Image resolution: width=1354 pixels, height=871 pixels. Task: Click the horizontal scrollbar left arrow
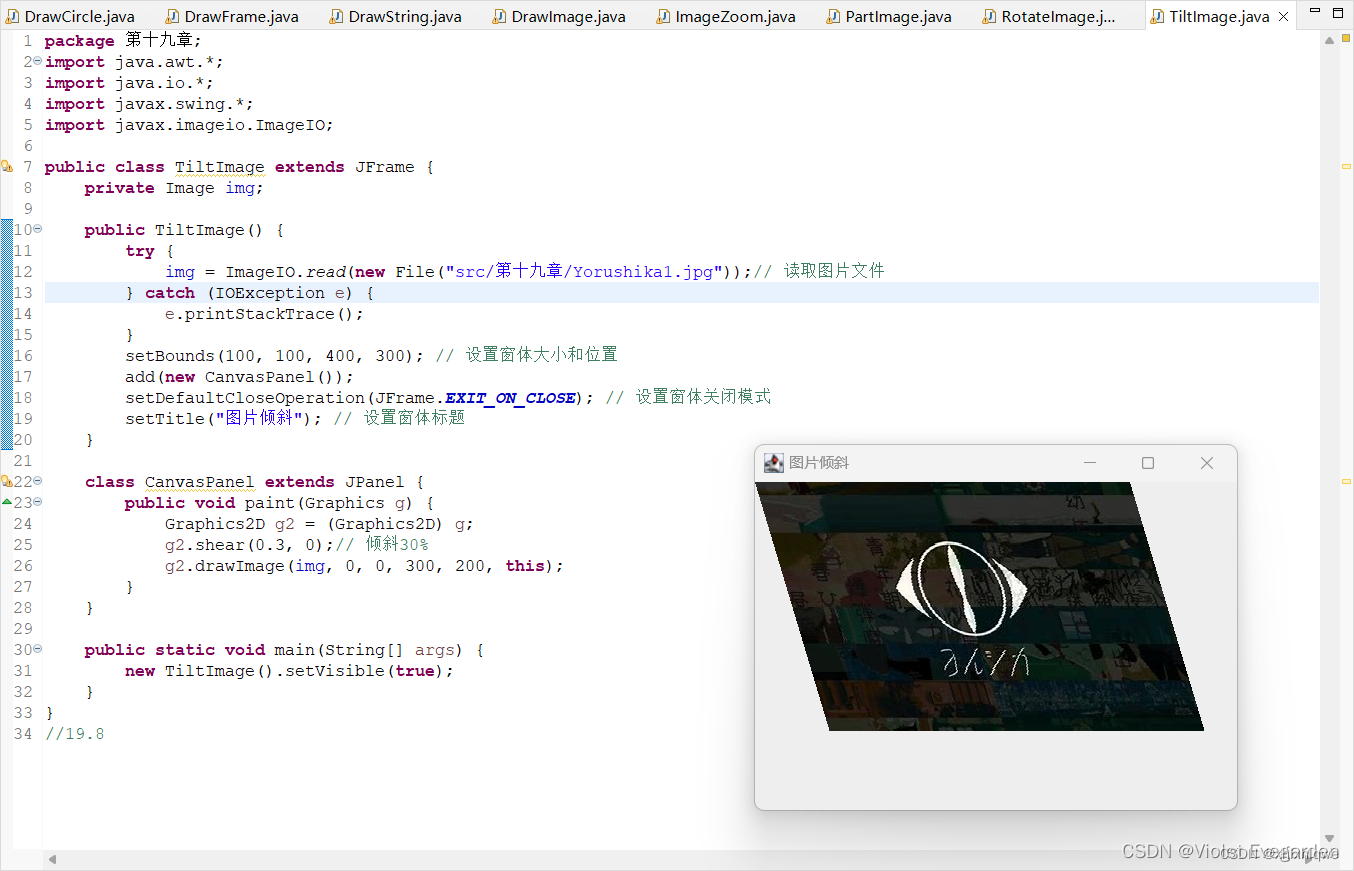pyautogui.click(x=52, y=859)
